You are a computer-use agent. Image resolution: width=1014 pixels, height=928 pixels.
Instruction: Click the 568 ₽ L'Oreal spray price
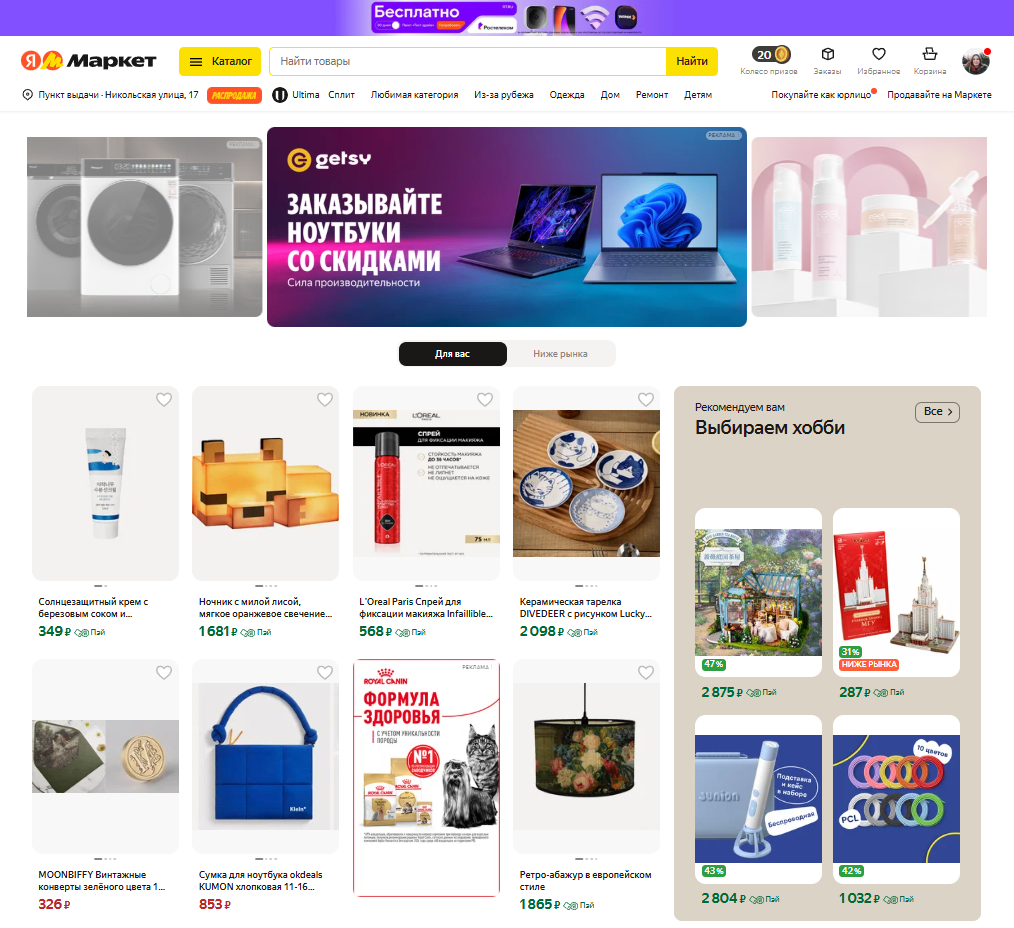point(376,631)
